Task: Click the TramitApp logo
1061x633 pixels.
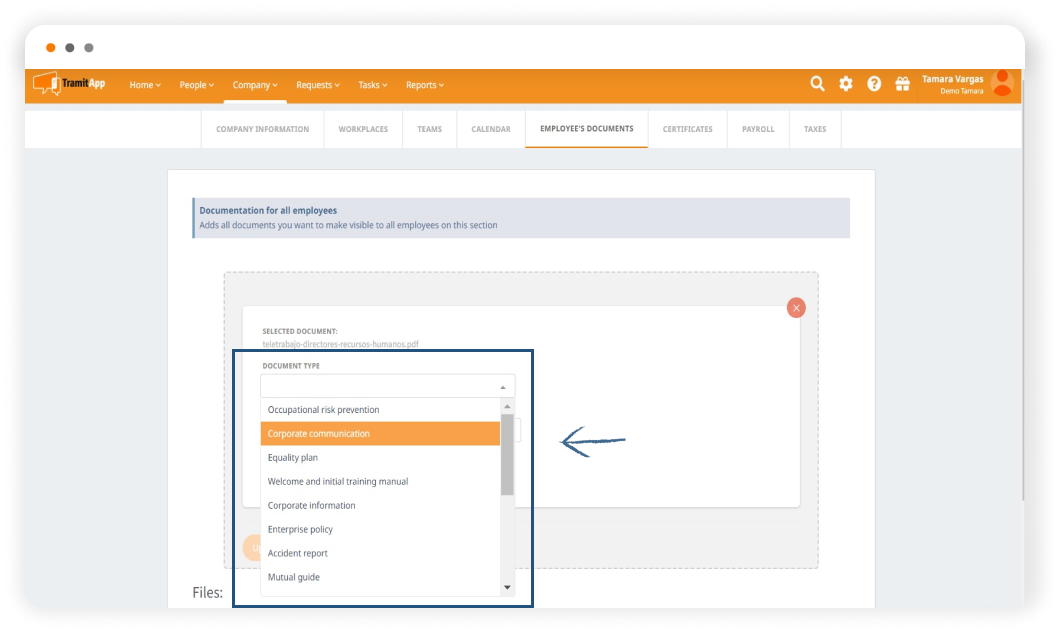Action: (69, 84)
